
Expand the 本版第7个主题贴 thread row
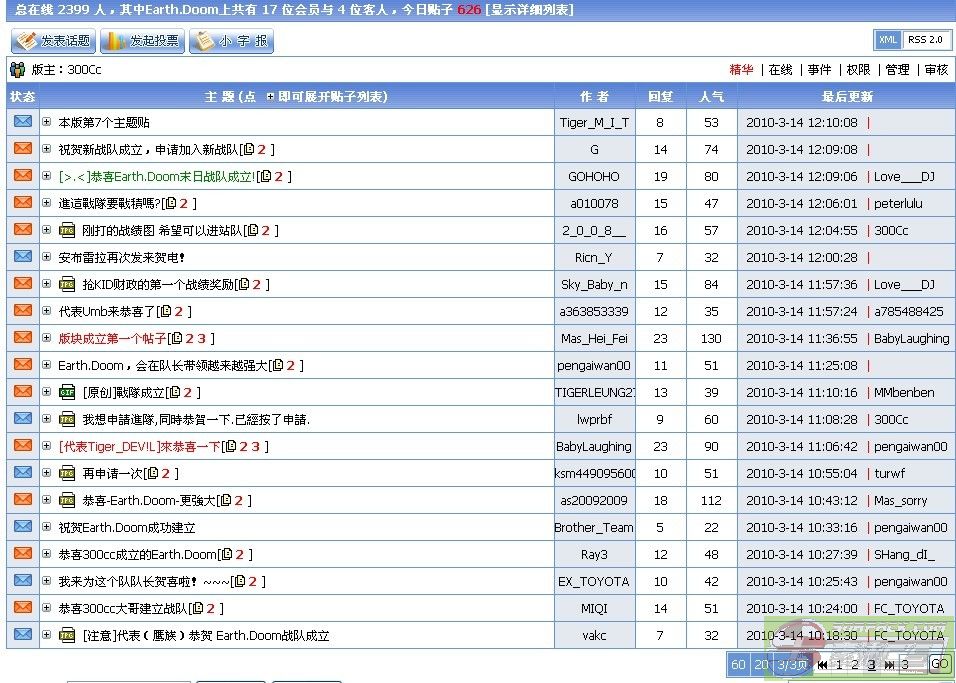(x=47, y=123)
